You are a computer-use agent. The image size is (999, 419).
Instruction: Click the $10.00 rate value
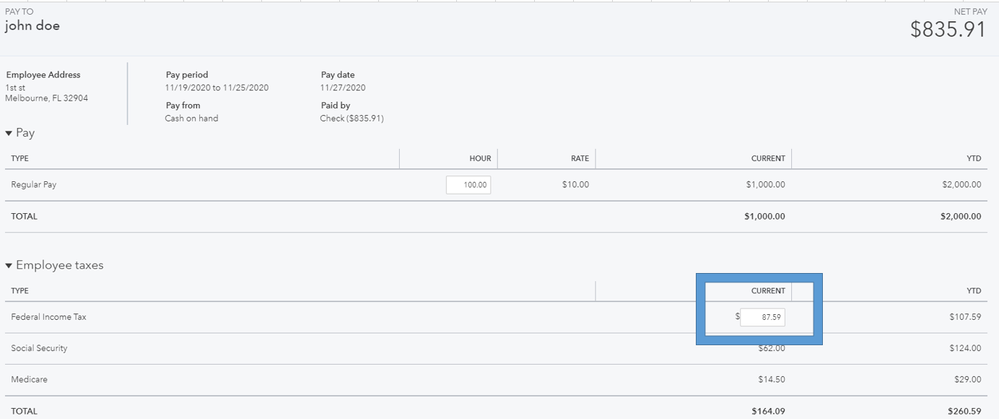coord(575,185)
